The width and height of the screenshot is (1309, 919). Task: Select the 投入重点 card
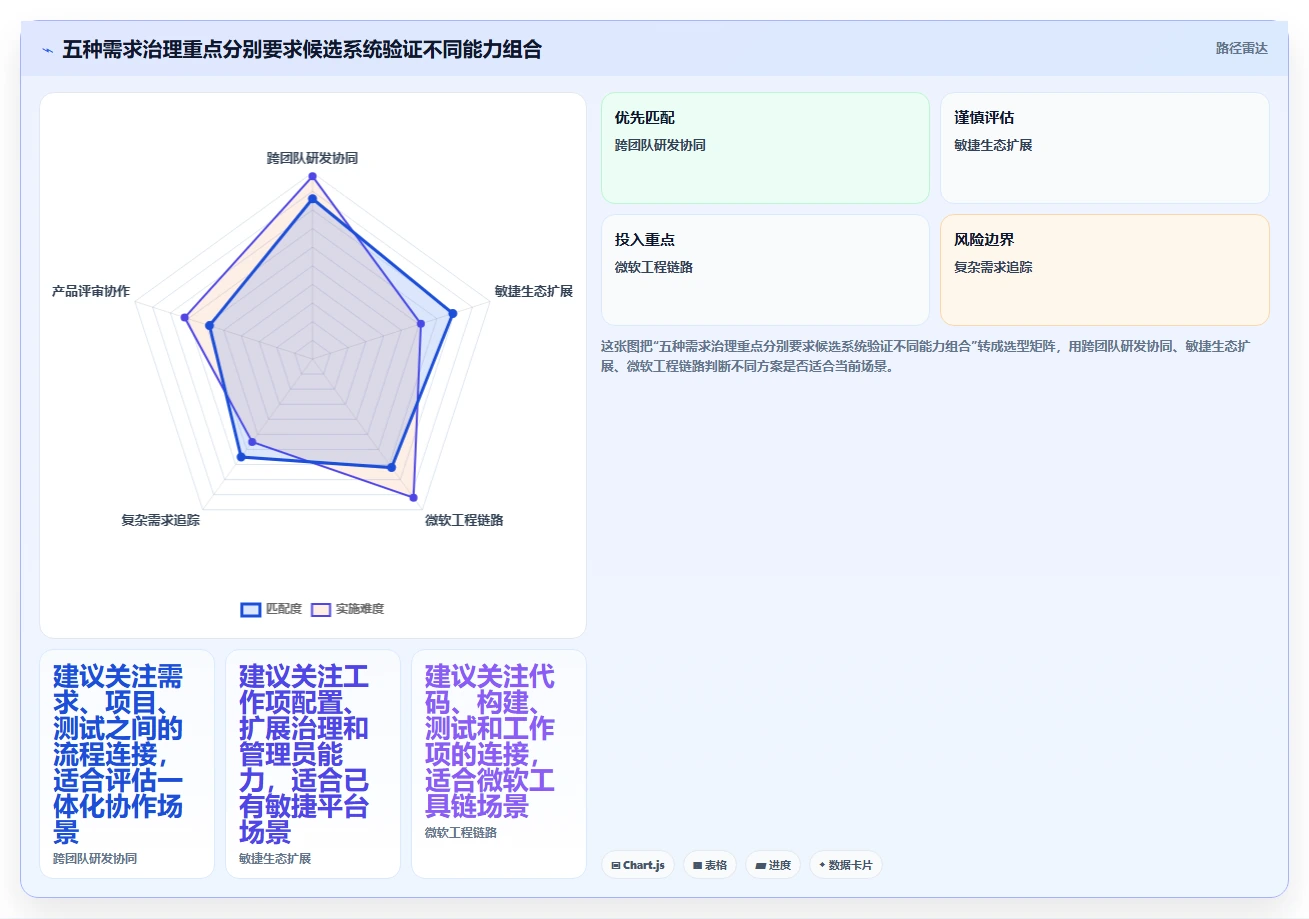pos(765,270)
